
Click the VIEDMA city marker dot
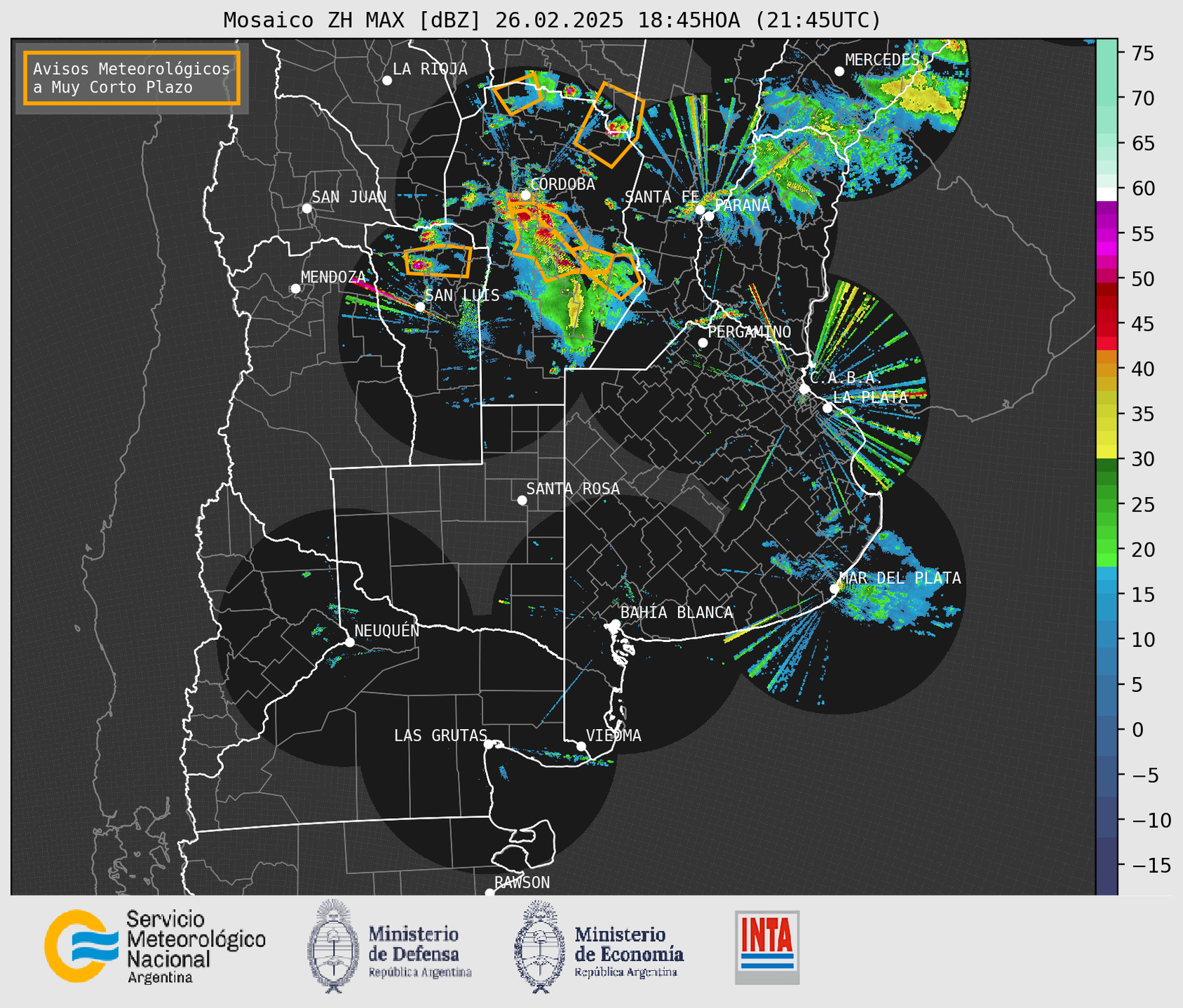click(581, 746)
